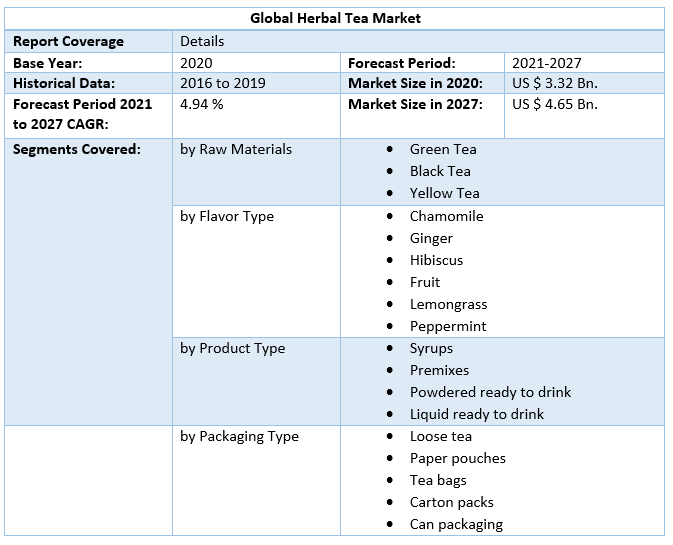The image size is (673, 545).
Task: Select the Chamomile bullet item
Action: (x=446, y=216)
